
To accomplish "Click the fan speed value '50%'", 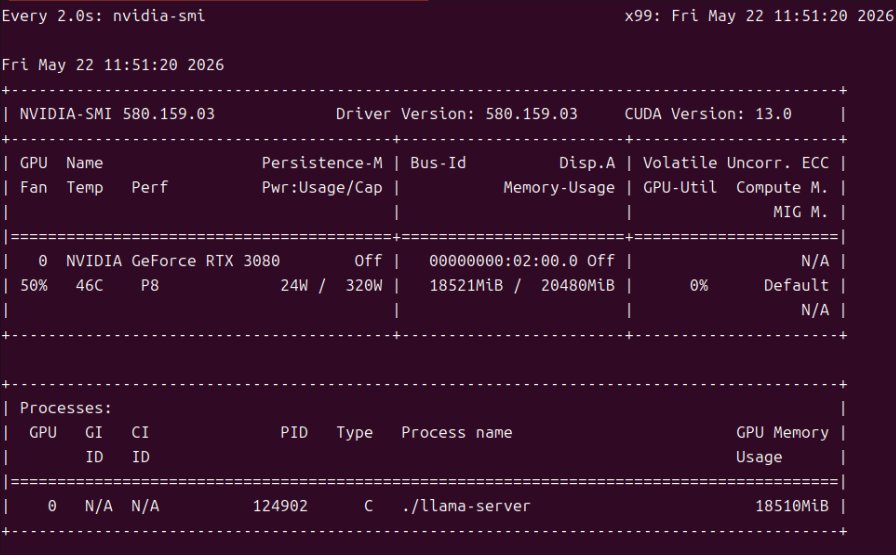I will [x=34, y=285].
